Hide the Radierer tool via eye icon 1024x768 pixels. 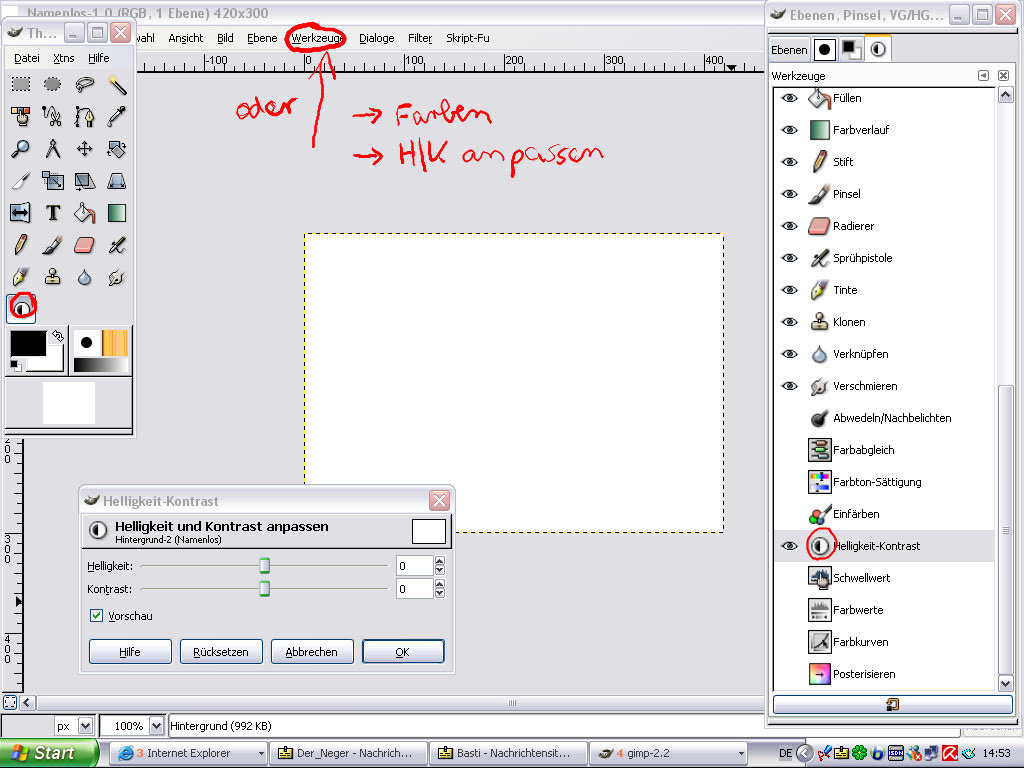tap(789, 226)
